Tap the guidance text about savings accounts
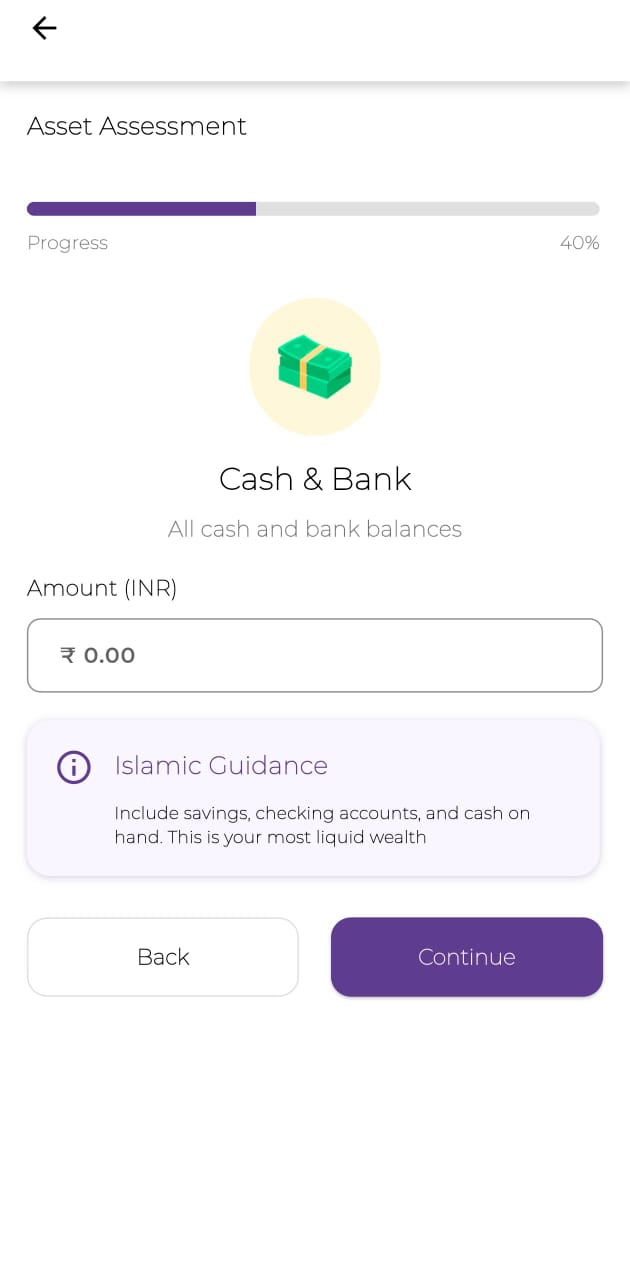630x1282 pixels. pyautogui.click(x=322, y=825)
